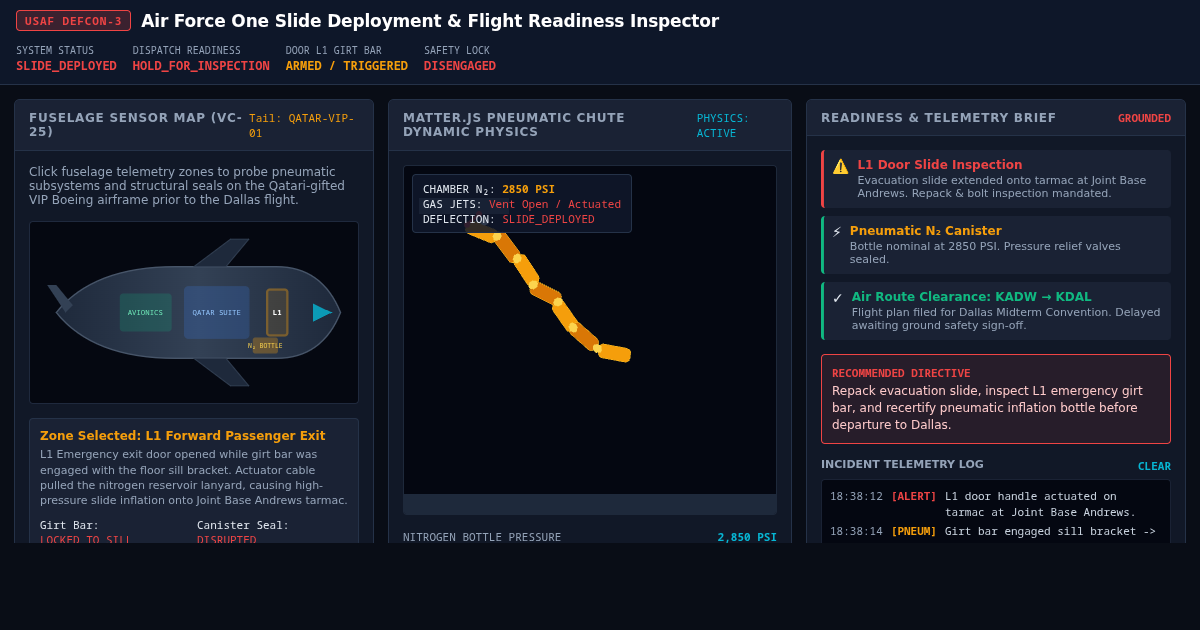Probe the AVIONICS zone on the fuselage map
Screen dimensions: 1200x630
(x=145, y=312)
